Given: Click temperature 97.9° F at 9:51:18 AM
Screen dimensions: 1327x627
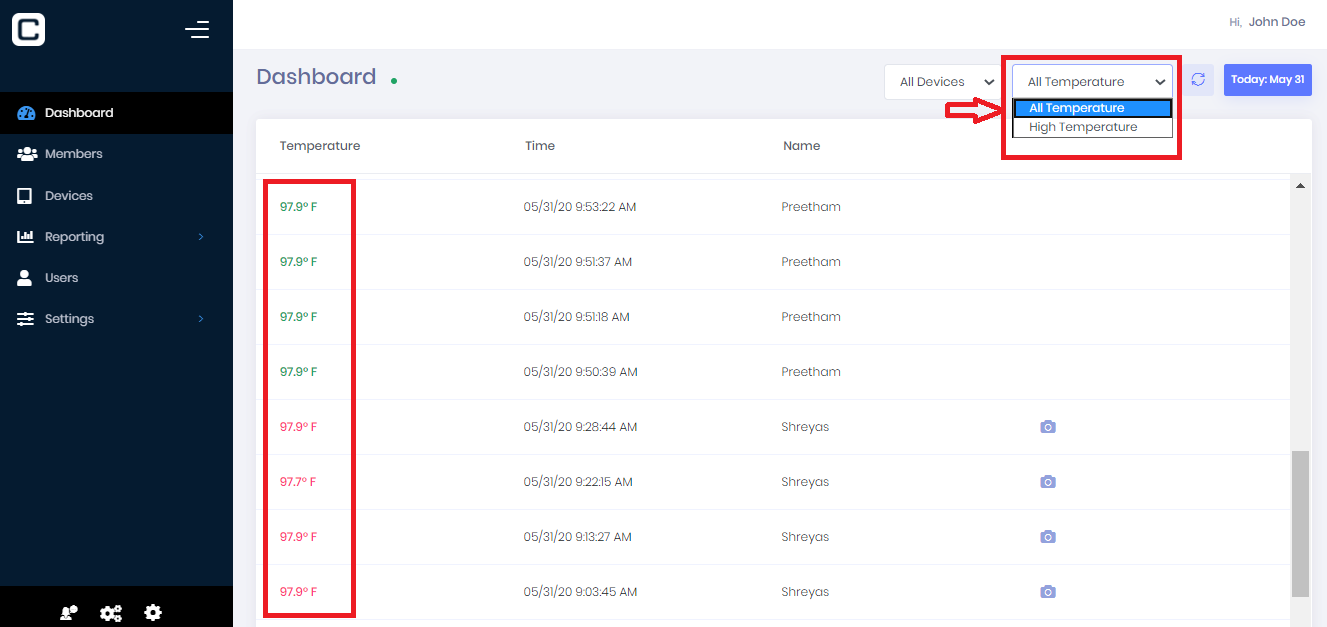Looking at the screenshot, I should point(299,317).
